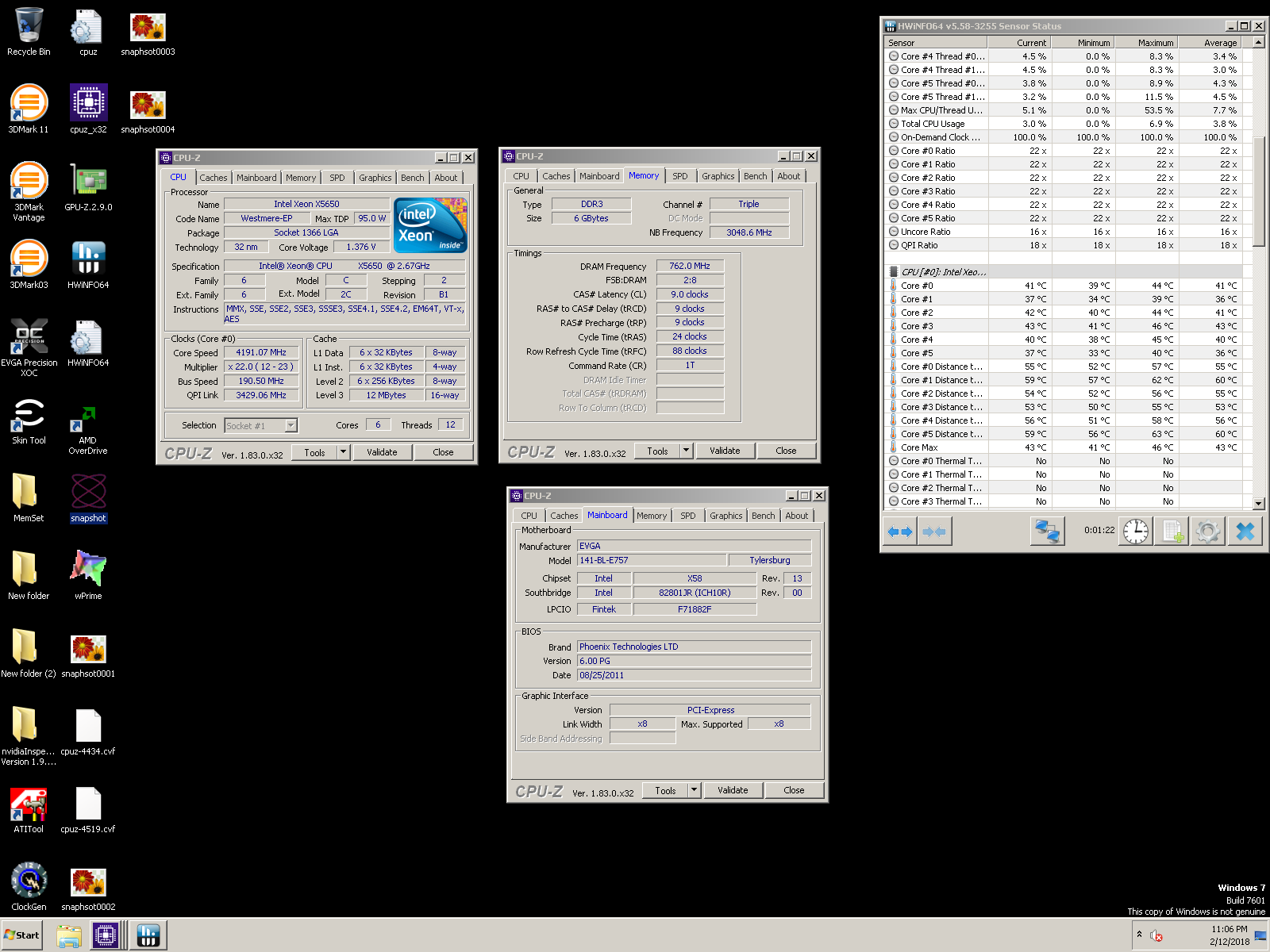Image resolution: width=1270 pixels, height=952 pixels.
Task: Reset the HWiNFO clock timer icon
Action: (1135, 532)
